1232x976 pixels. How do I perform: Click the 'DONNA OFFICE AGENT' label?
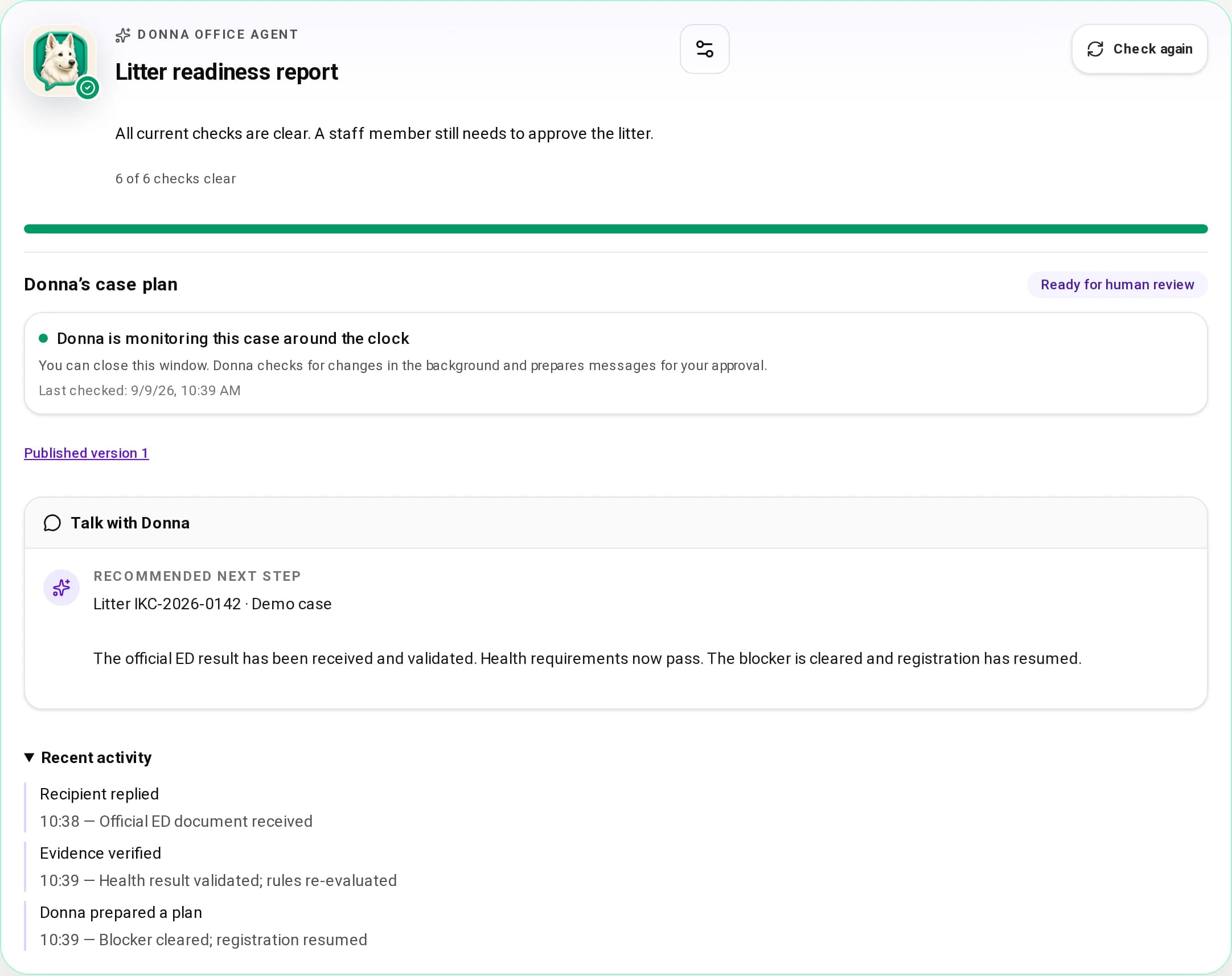(217, 35)
